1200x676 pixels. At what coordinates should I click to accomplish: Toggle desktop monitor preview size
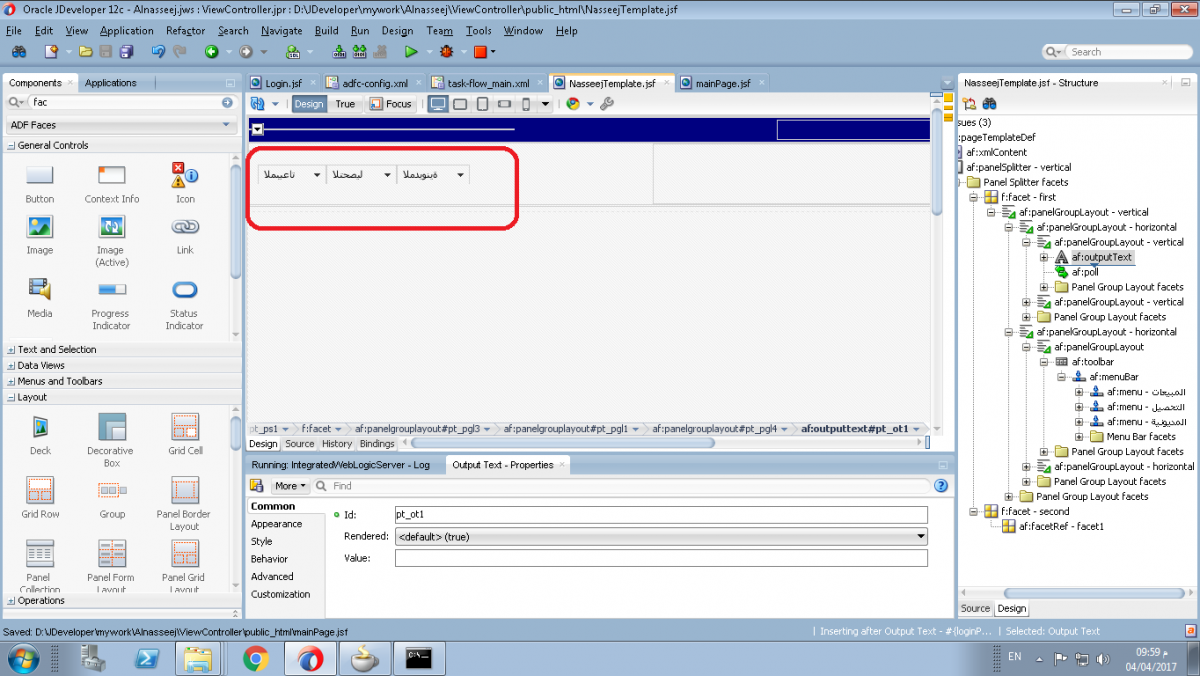437,104
